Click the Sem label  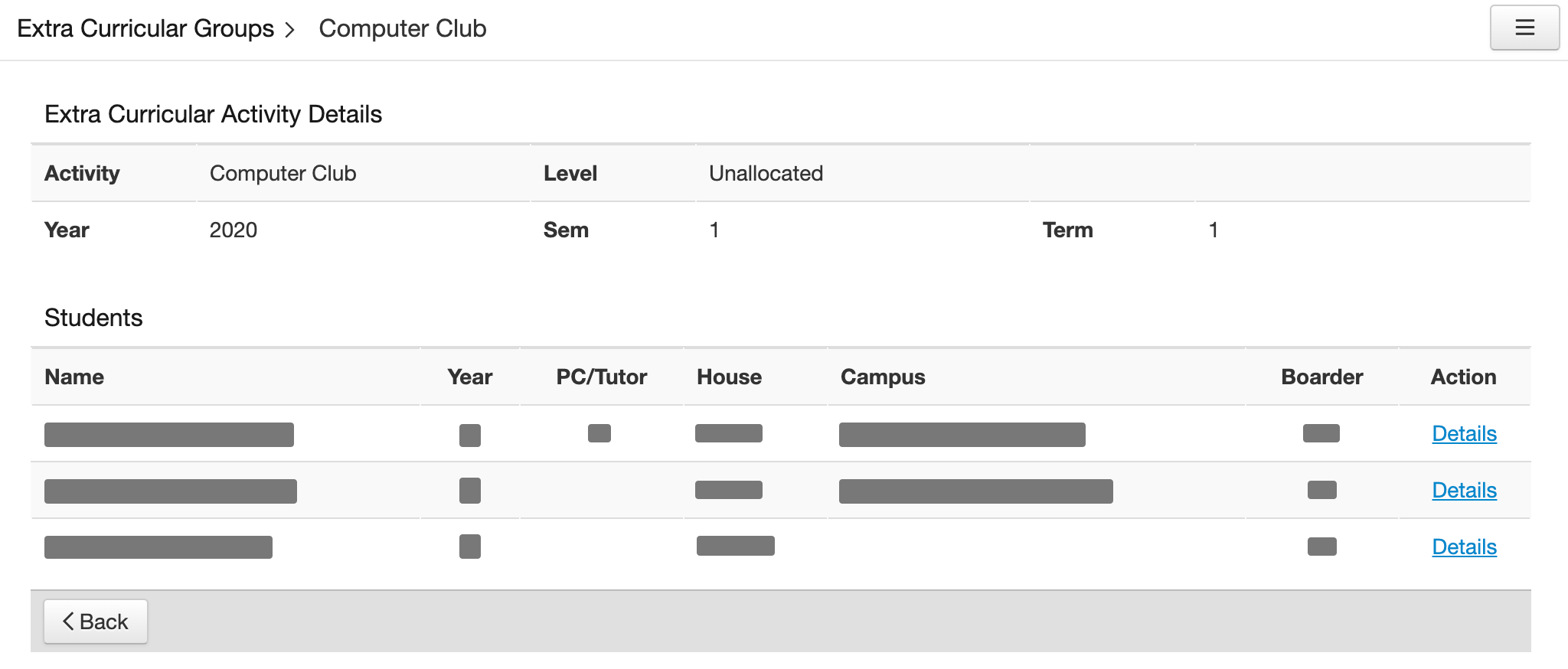coord(566,230)
